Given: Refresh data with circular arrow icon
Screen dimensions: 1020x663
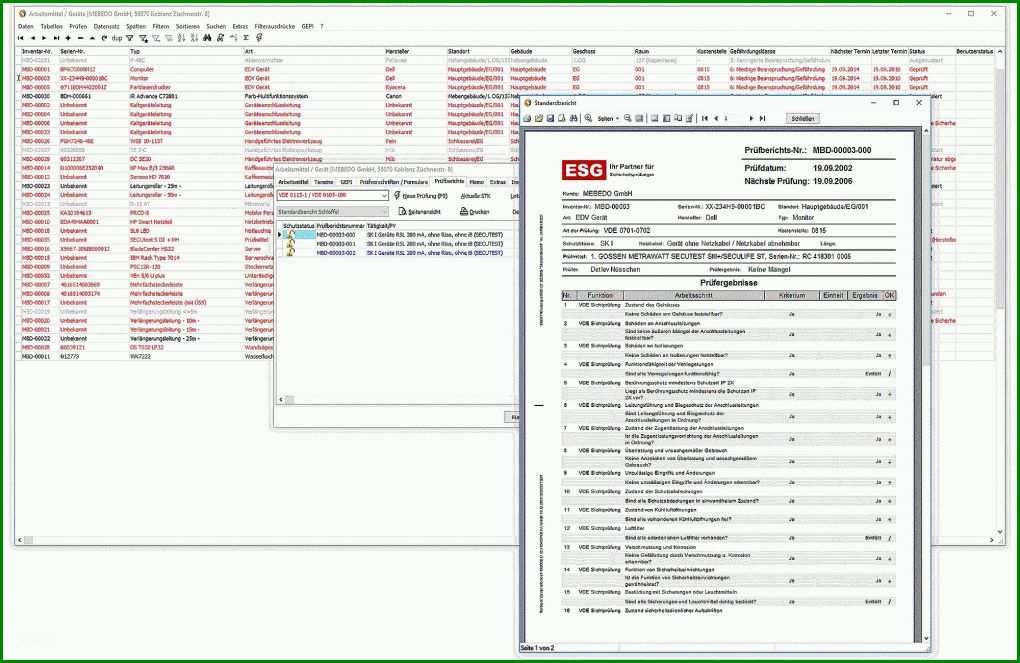Looking at the screenshot, I should [104, 38].
